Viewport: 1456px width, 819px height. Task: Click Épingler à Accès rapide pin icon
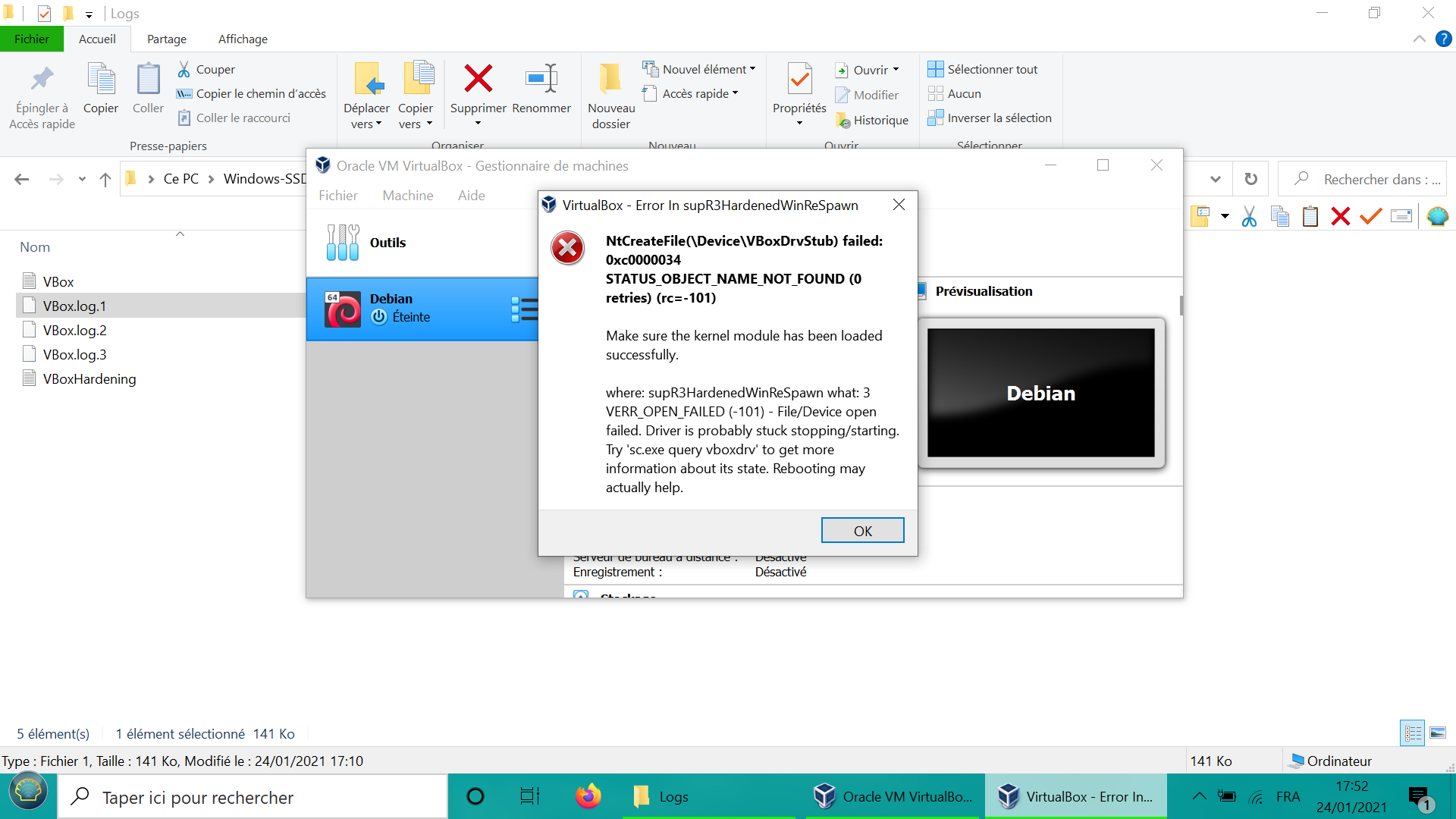[42, 79]
